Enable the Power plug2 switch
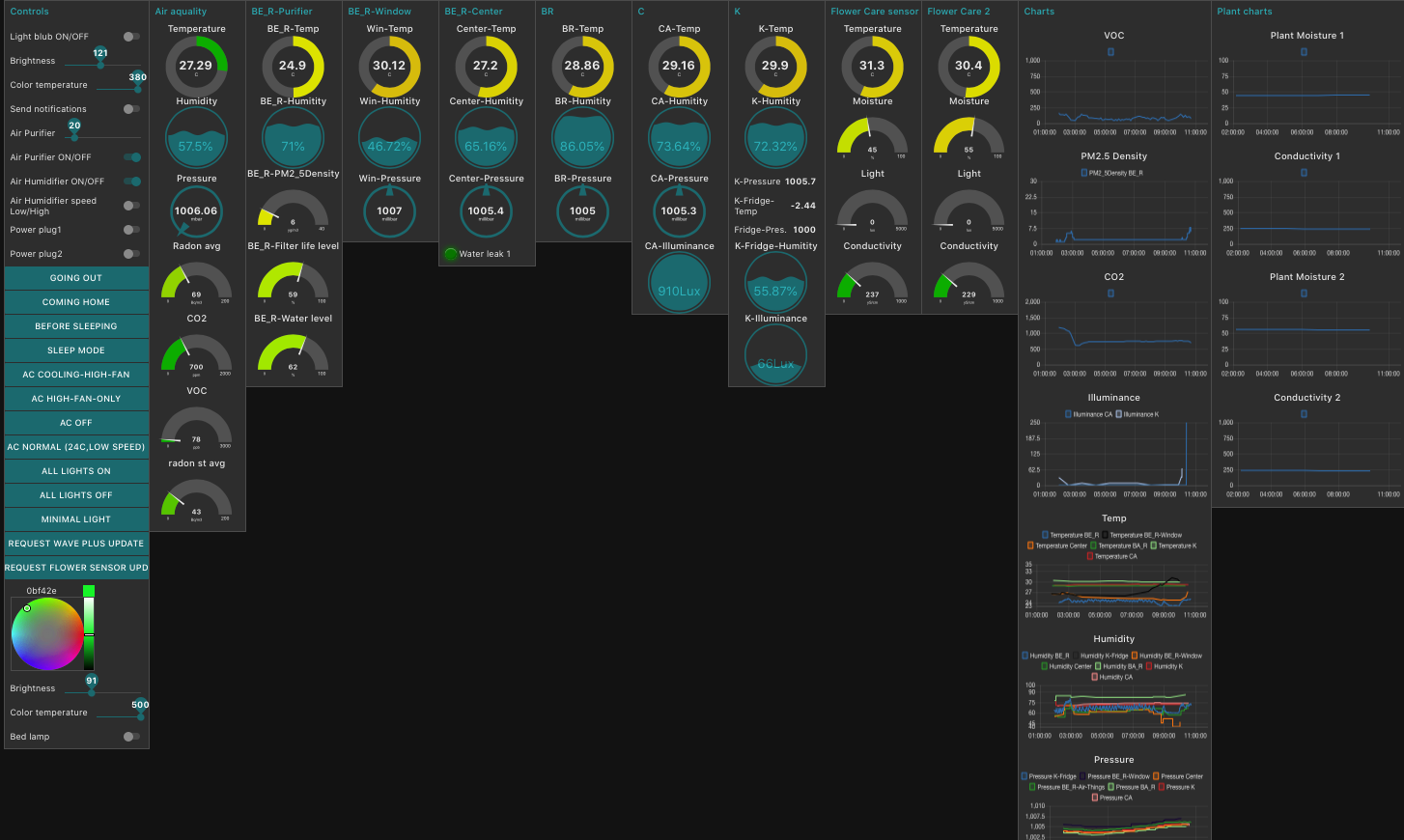This screenshot has height=840, width=1404. (x=131, y=254)
